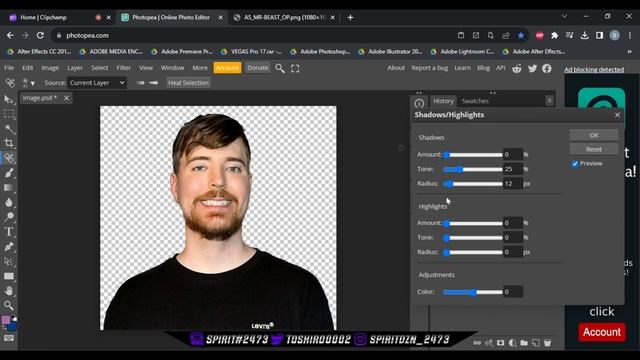Viewport: 640px width, 360px height.
Task: Switch to the History tab
Action: point(443,101)
